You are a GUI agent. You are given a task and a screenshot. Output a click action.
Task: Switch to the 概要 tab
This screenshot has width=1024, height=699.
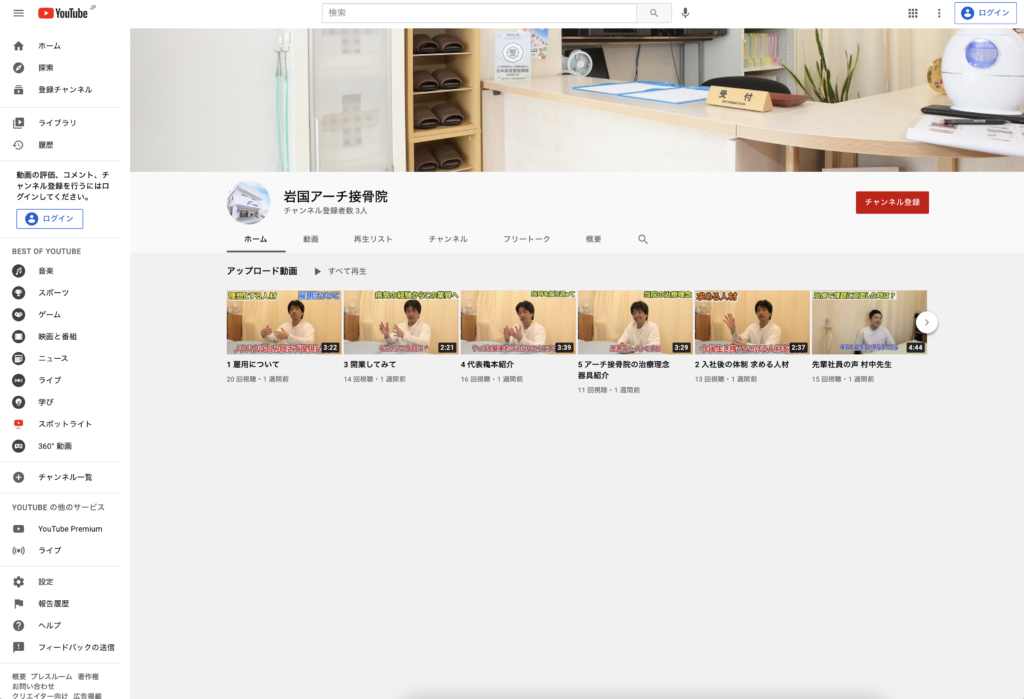[593, 239]
